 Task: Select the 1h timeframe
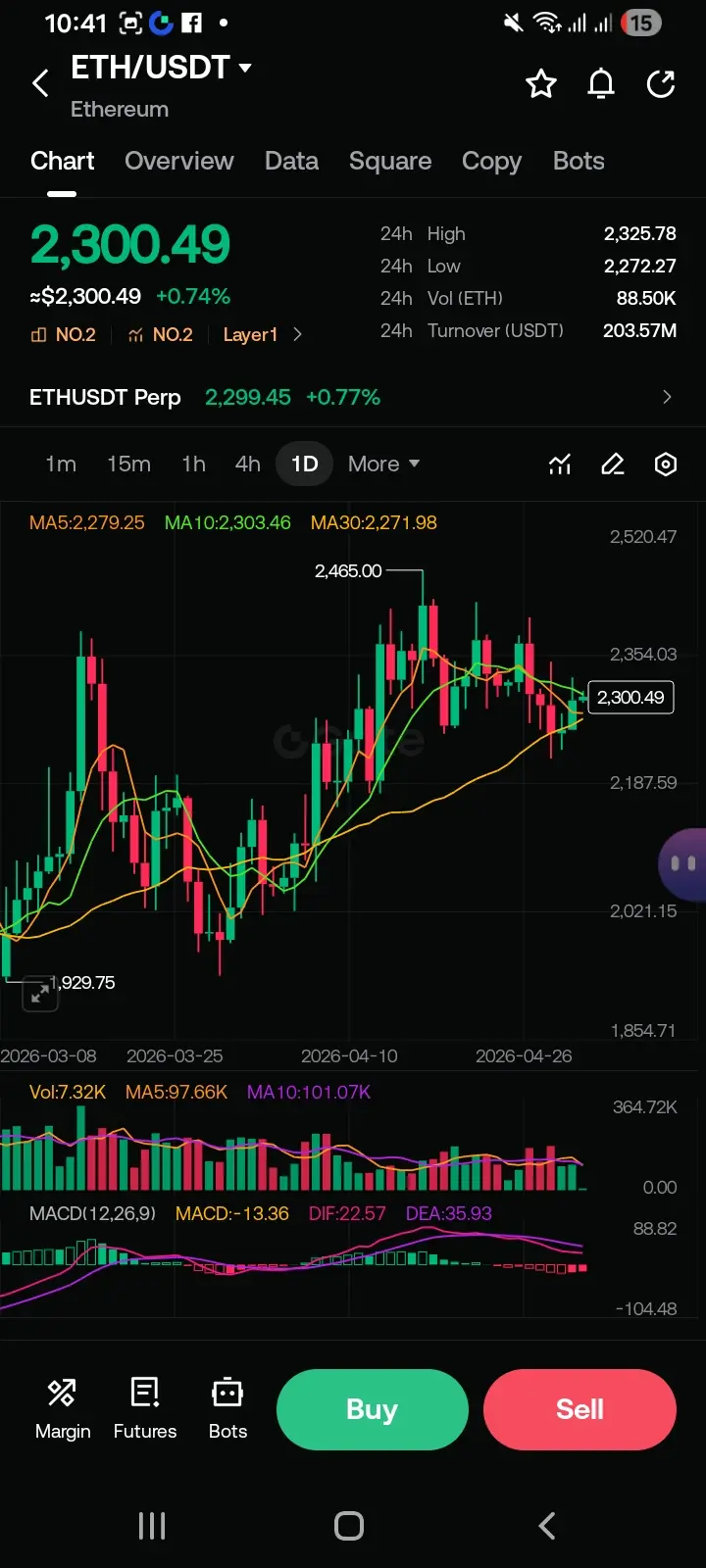tap(193, 464)
